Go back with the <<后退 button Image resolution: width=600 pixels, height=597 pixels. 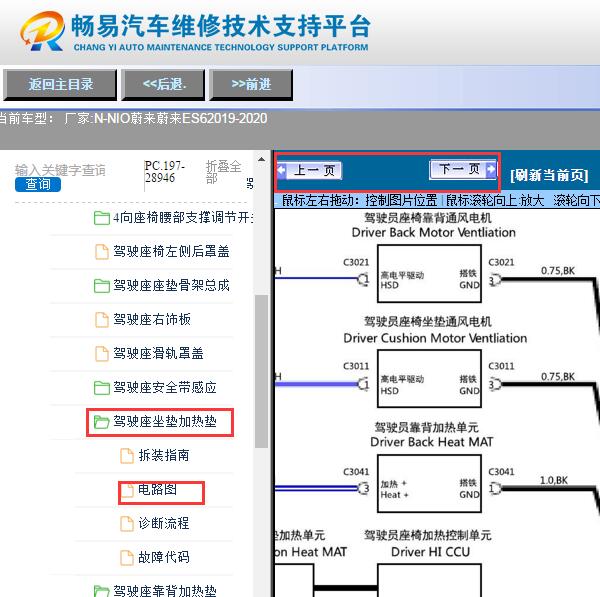tap(163, 85)
